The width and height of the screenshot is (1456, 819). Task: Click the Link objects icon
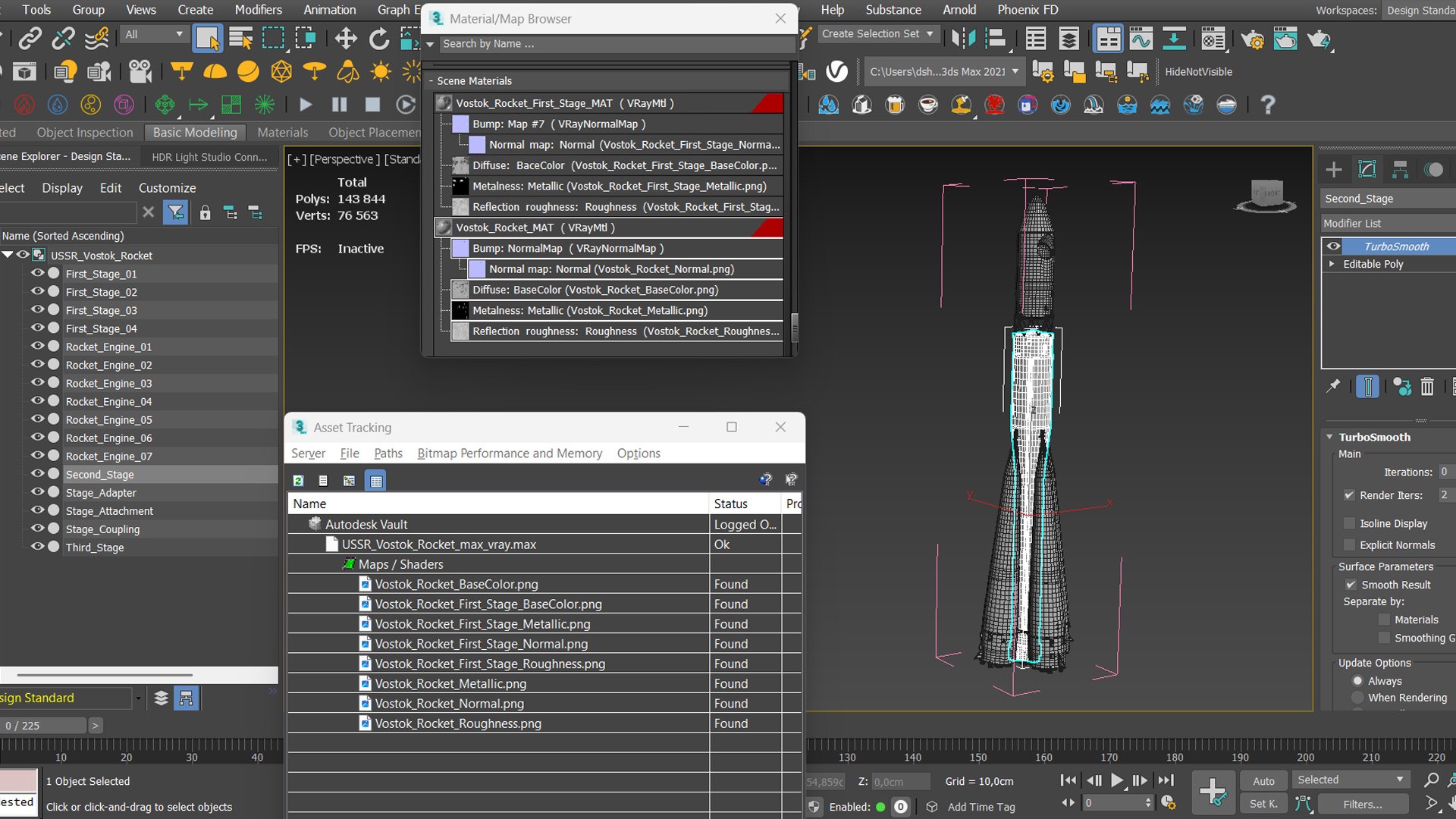point(30,38)
